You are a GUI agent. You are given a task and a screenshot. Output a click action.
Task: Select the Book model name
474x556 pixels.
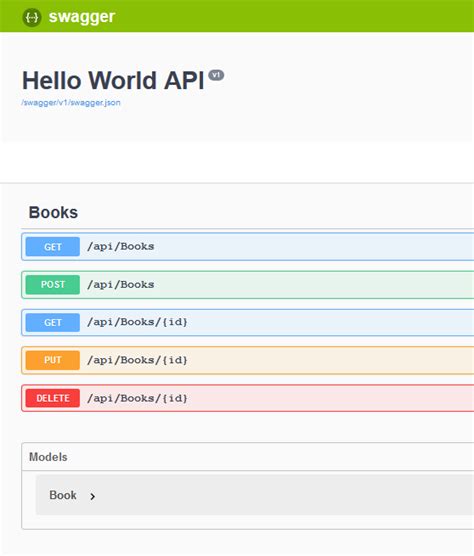(x=63, y=495)
